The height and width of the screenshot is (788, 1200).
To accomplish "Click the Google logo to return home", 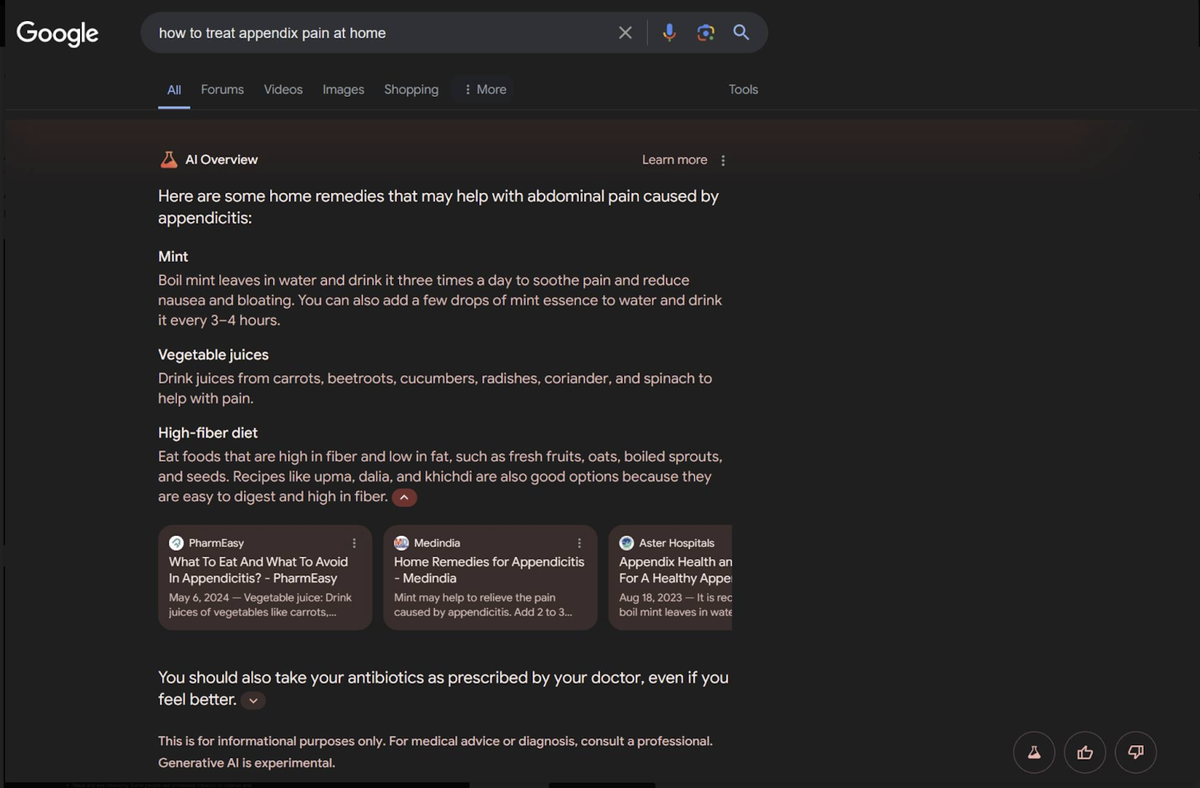I will point(57,33).
